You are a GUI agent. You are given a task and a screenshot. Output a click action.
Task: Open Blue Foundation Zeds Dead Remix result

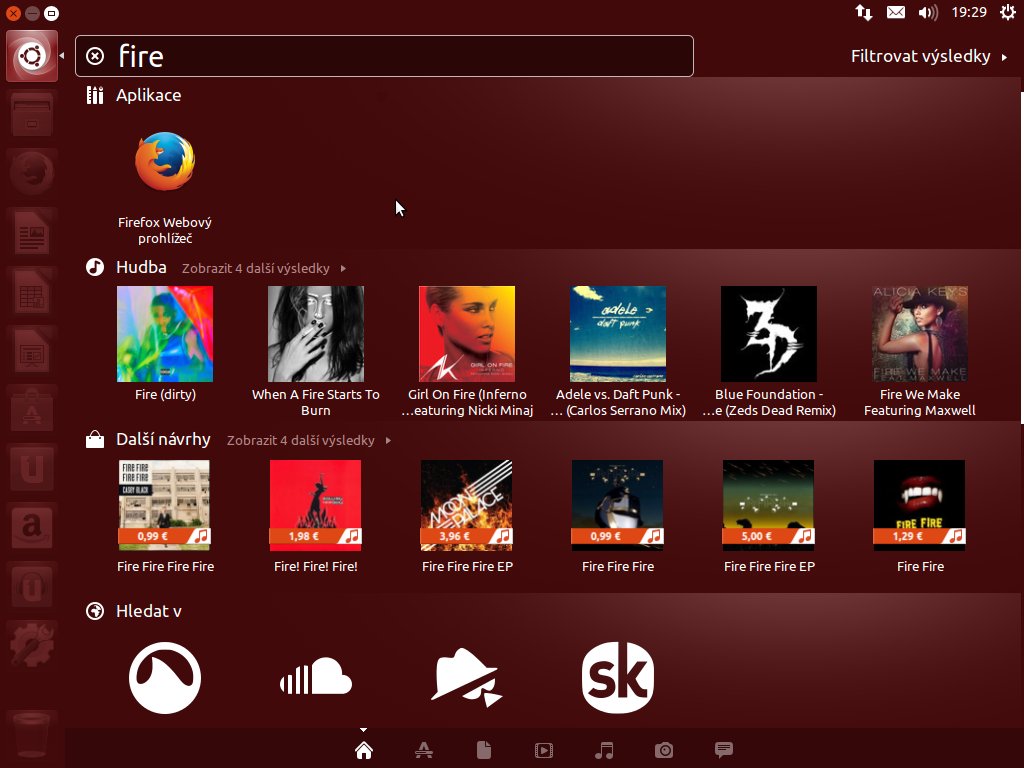point(769,351)
